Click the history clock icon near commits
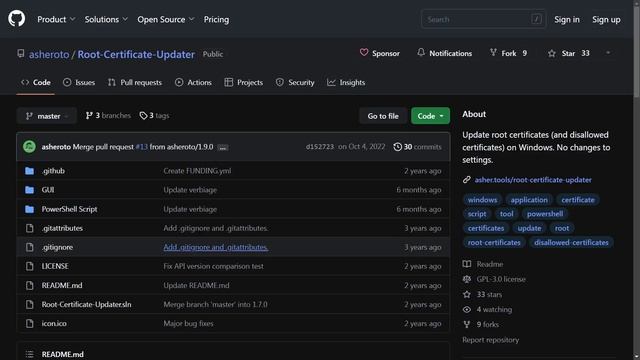 (x=397, y=147)
